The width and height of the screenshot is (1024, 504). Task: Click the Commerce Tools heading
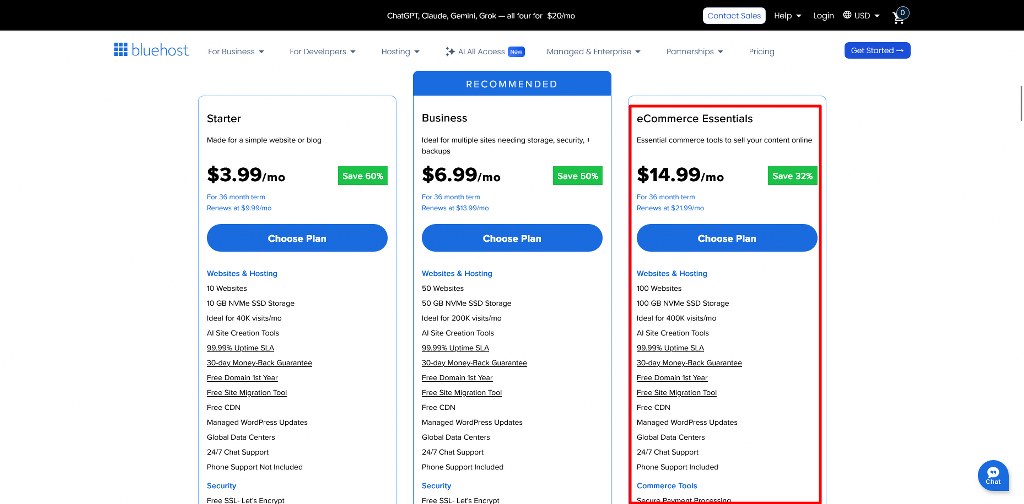point(667,486)
